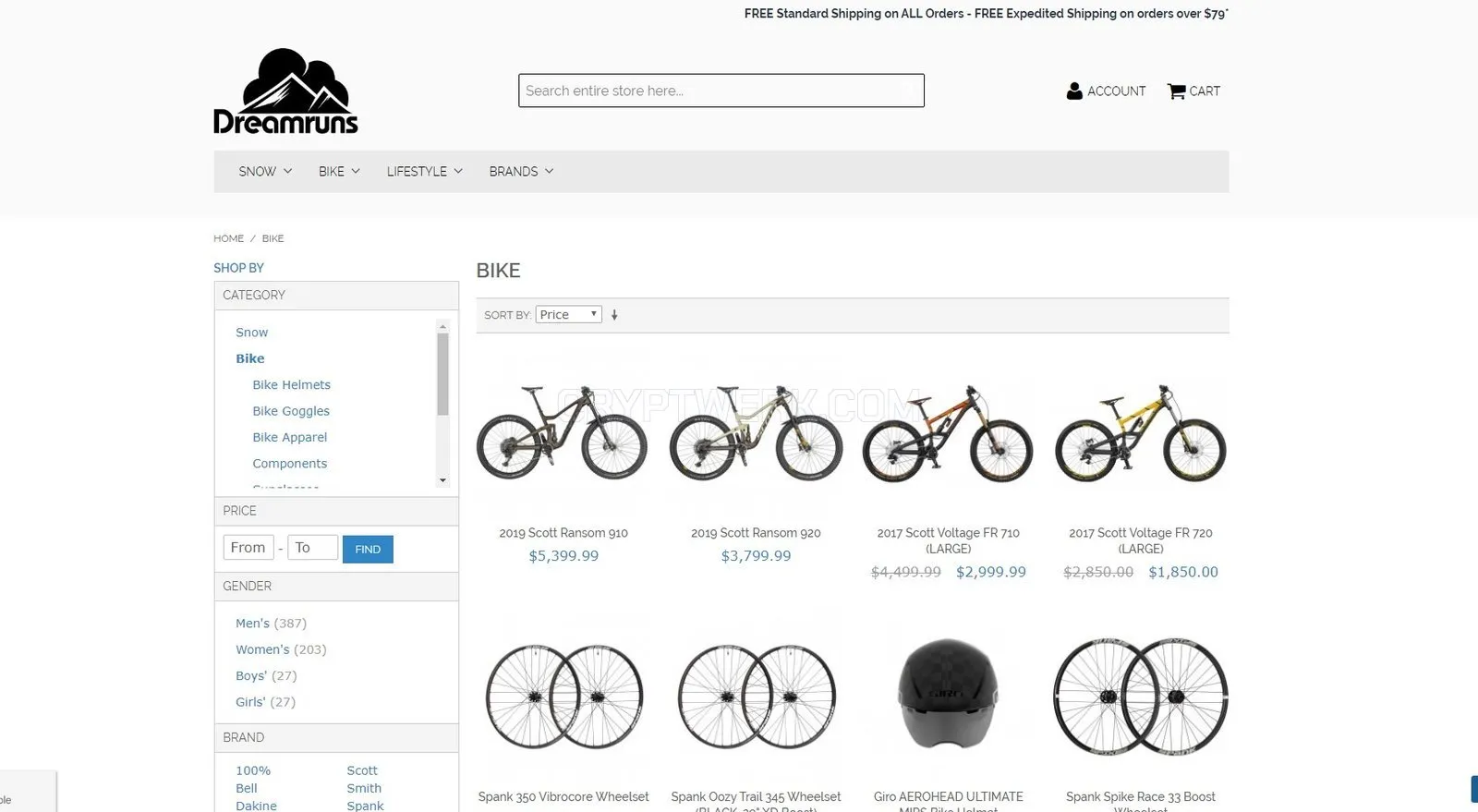Open 2019 Scott Ransom 910 bike image
The image size is (1478, 812).
click(563, 431)
